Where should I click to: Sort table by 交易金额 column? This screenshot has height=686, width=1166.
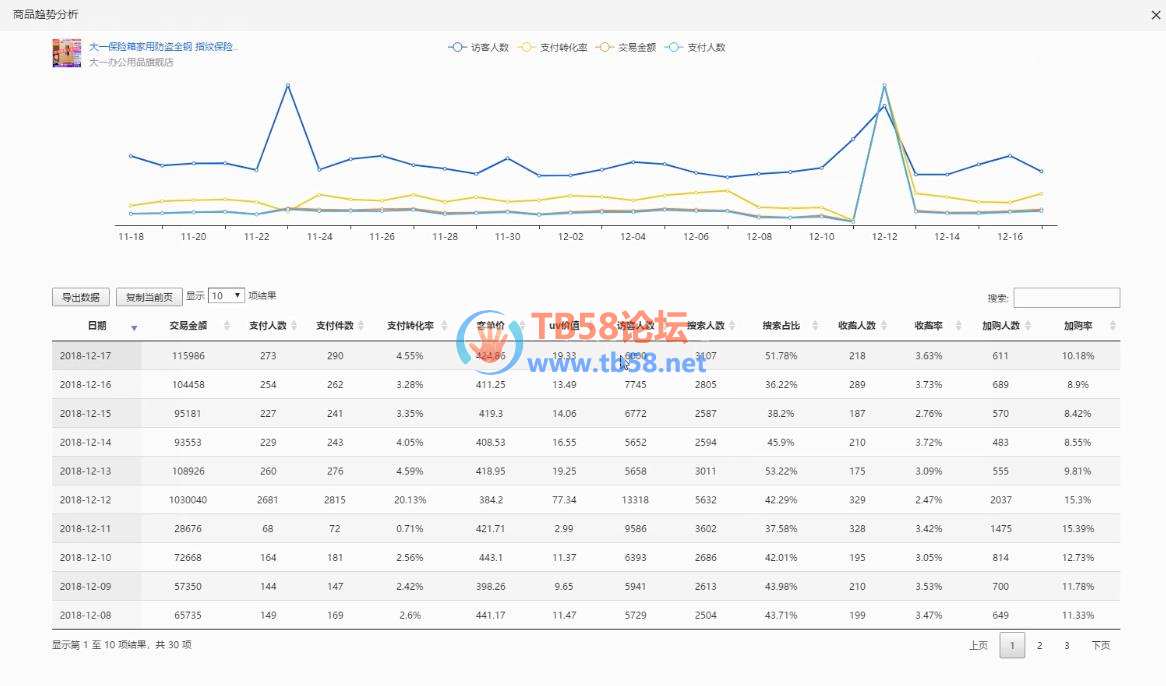pyautogui.click(x=188, y=326)
